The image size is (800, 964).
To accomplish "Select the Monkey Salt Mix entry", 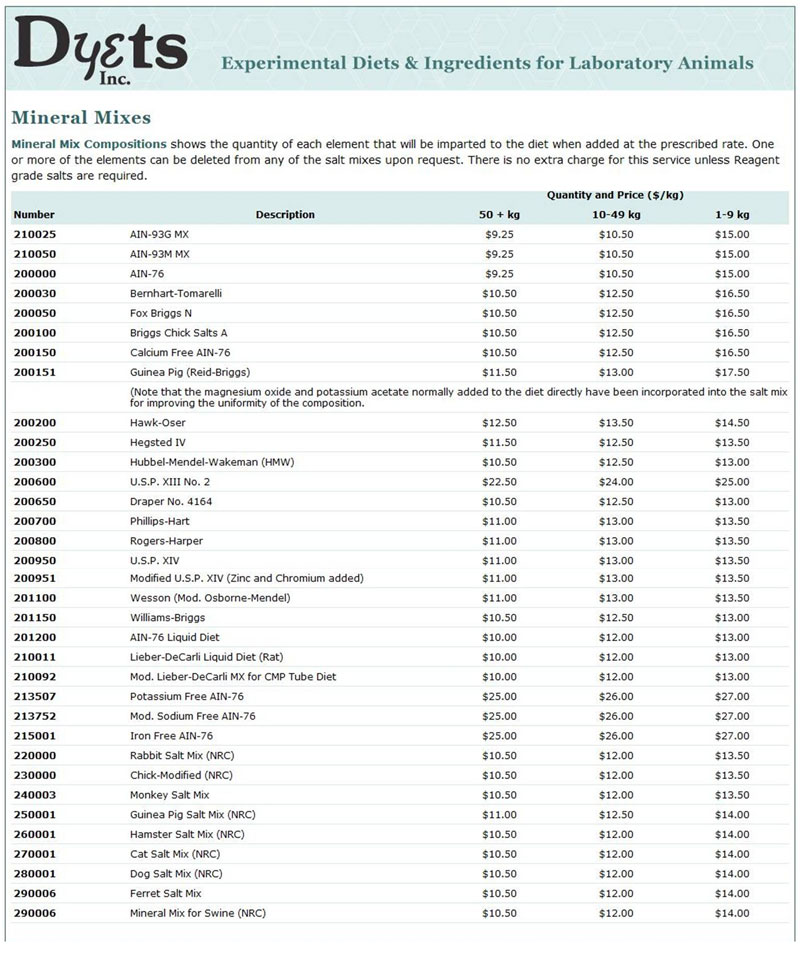I will [169, 795].
